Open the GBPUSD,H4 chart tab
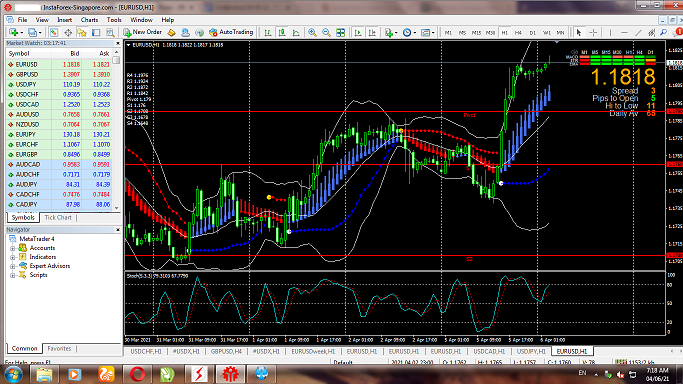This screenshot has height=384, width=683. click(x=226, y=351)
